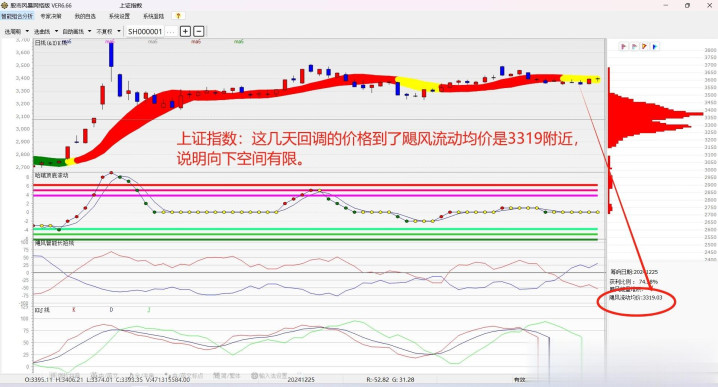The height and width of the screenshot is (387, 718).
Task: Open the 不复权 adjustment dropdown
Action: (109, 32)
